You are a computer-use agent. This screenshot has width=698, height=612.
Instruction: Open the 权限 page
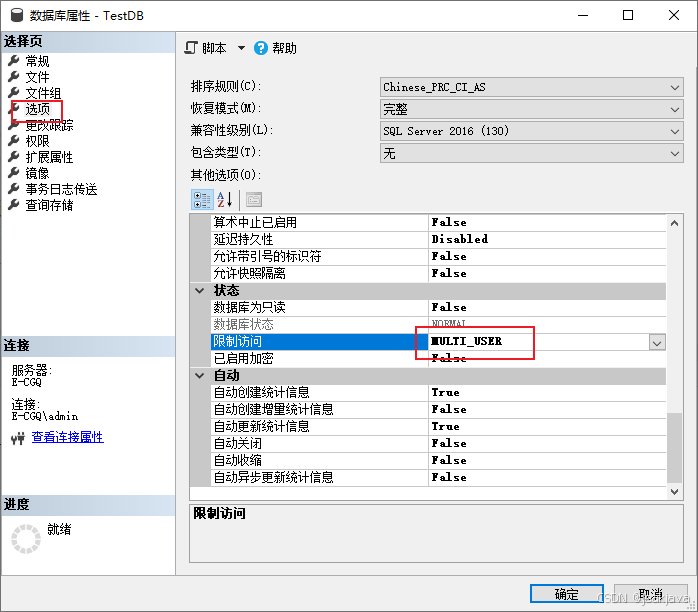[37, 141]
